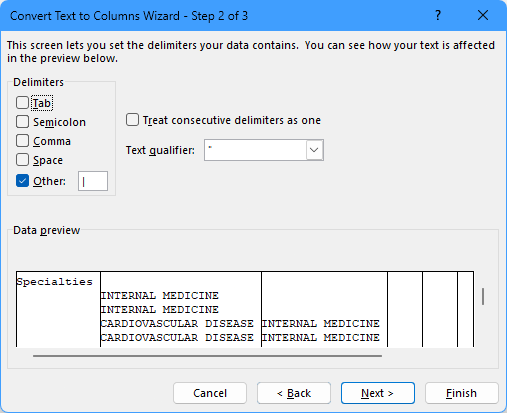The width and height of the screenshot is (507, 413).
Task: Click the data preview horizontal scrollbar
Action: pos(207,356)
